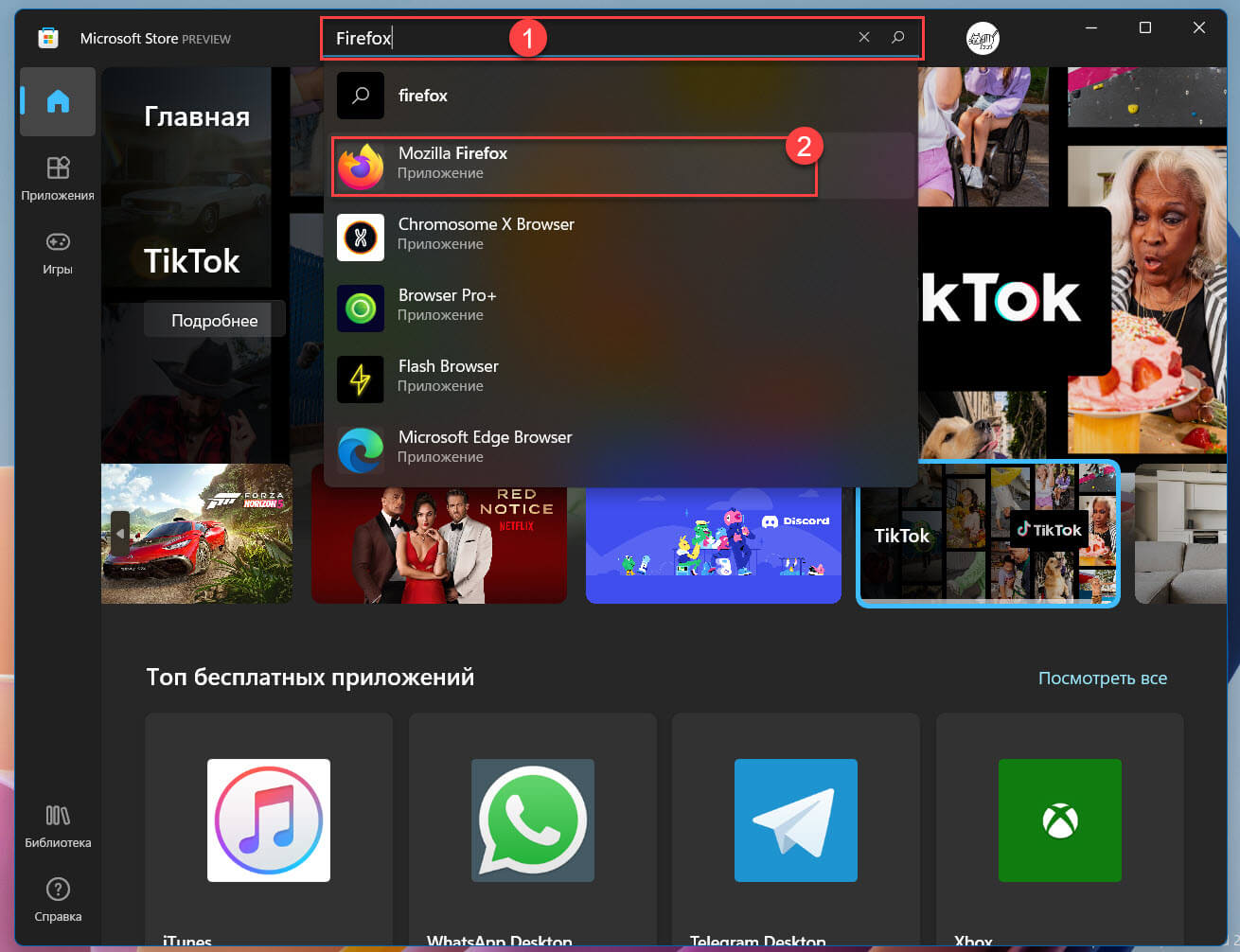Open the TikTok carousel thumbnail
This screenshot has width=1240, height=952.
point(988,534)
